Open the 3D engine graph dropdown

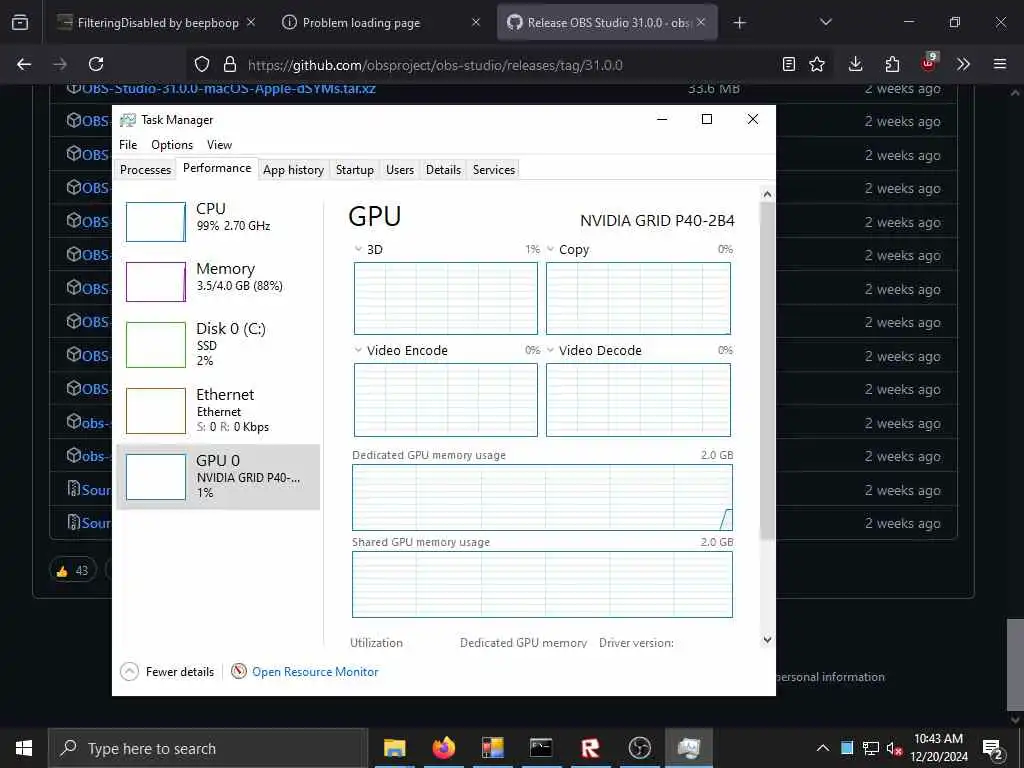[358, 249]
